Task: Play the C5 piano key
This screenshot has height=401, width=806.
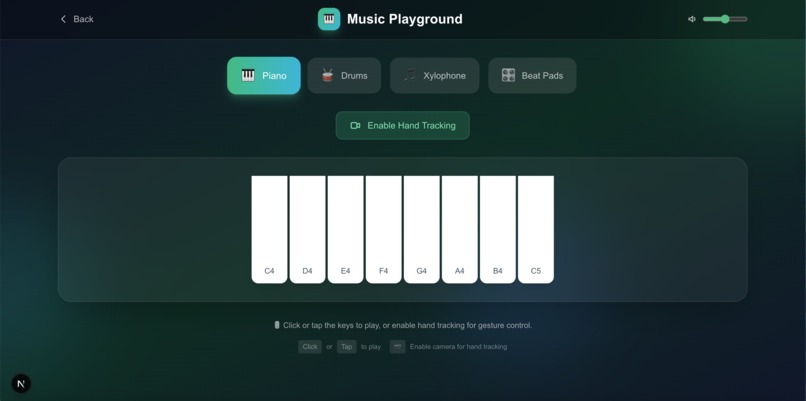Action: (x=536, y=229)
